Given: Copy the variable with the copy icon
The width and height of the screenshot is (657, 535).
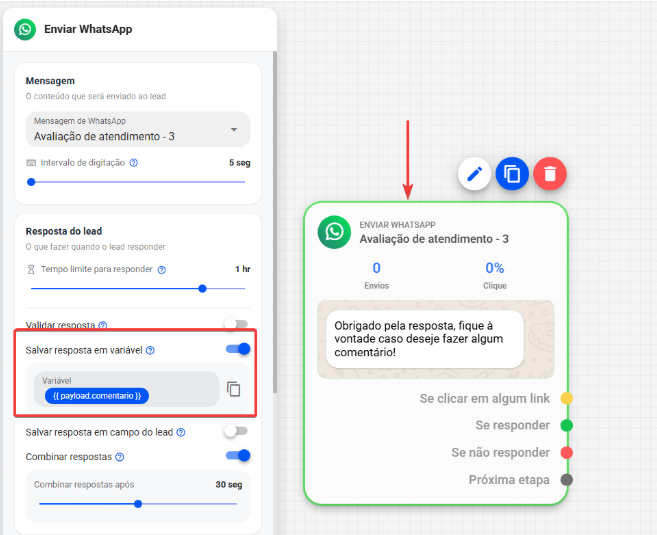Looking at the screenshot, I should [233, 389].
